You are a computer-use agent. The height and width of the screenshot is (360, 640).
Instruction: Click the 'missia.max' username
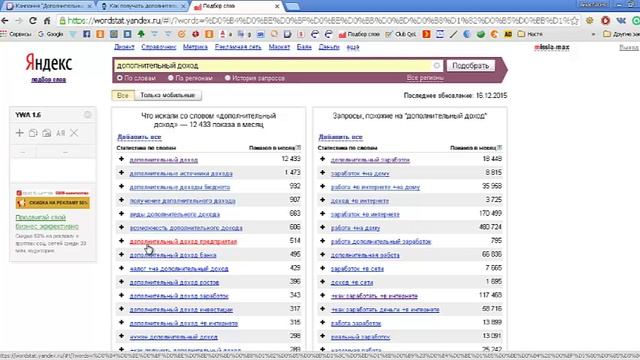click(551, 47)
